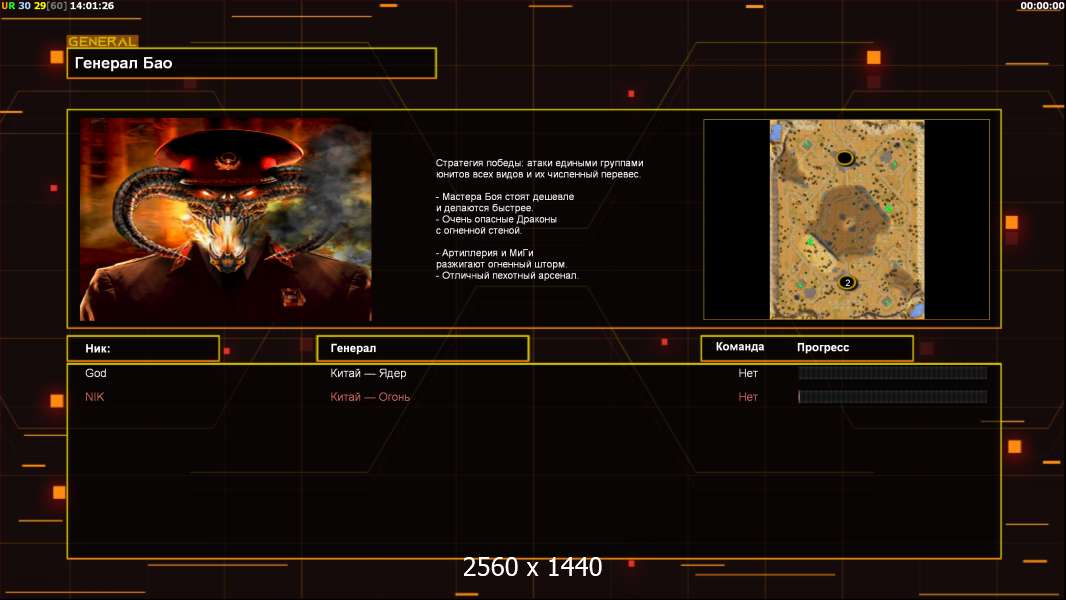
Task: Click God's loading progress bar
Action: pos(892,373)
